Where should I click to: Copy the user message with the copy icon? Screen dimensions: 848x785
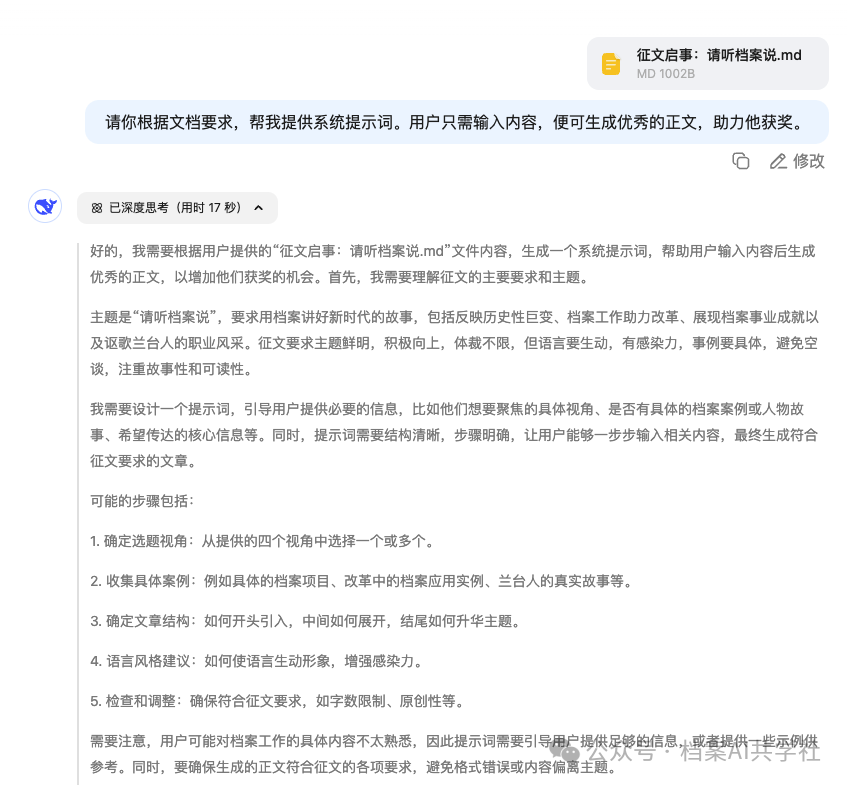click(x=740, y=161)
